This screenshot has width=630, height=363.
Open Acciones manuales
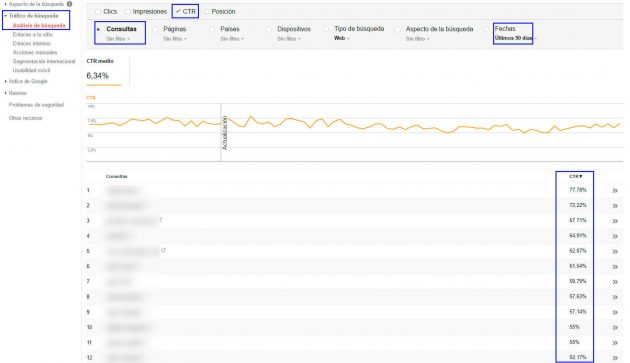point(35,52)
